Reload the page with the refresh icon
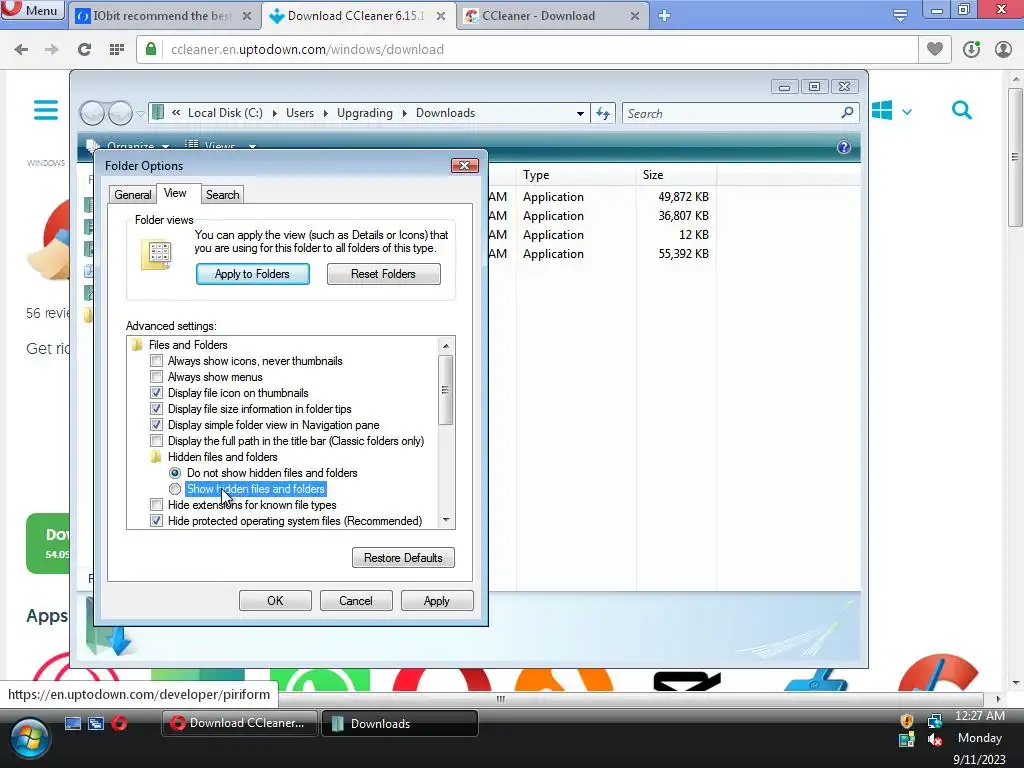Screen dimensions: 1024x768 click(x=84, y=50)
